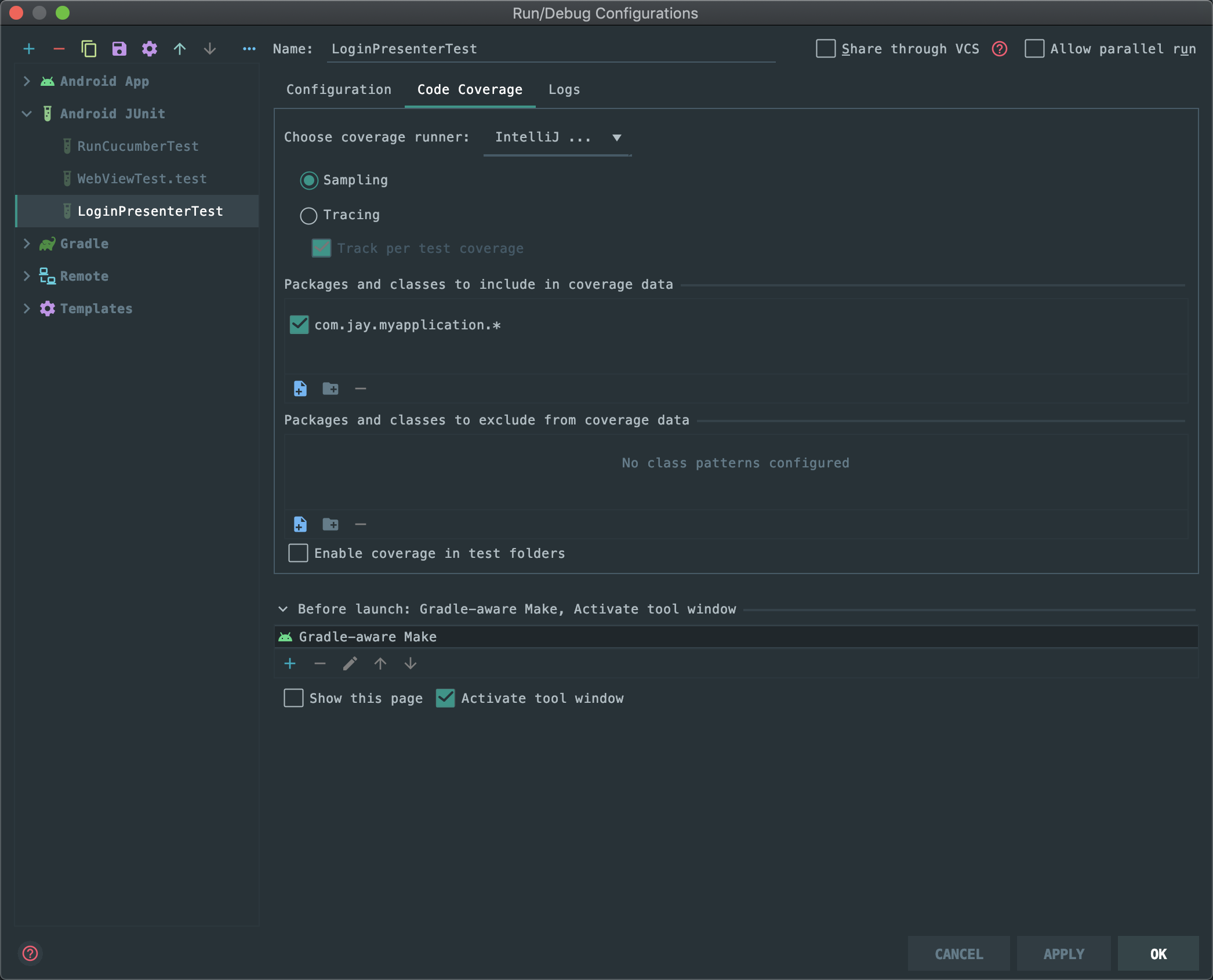Viewport: 1213px width, 980px height.
Task: Add a before-launch task
Action: coord(290,663)
